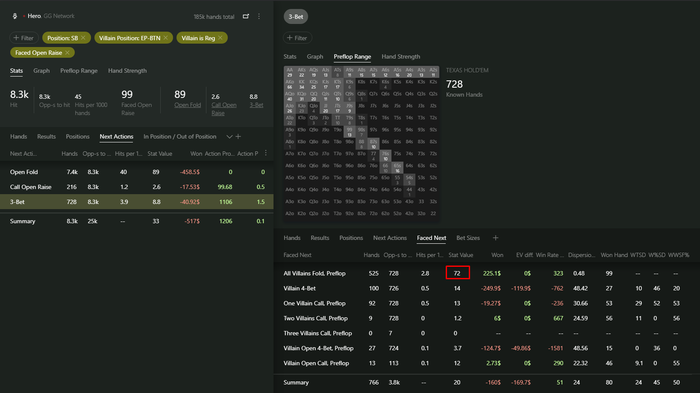Viewport: 700px width, 393px height.
Task: Remove the Position: SB filter chip
Action: tap(83, 38)
